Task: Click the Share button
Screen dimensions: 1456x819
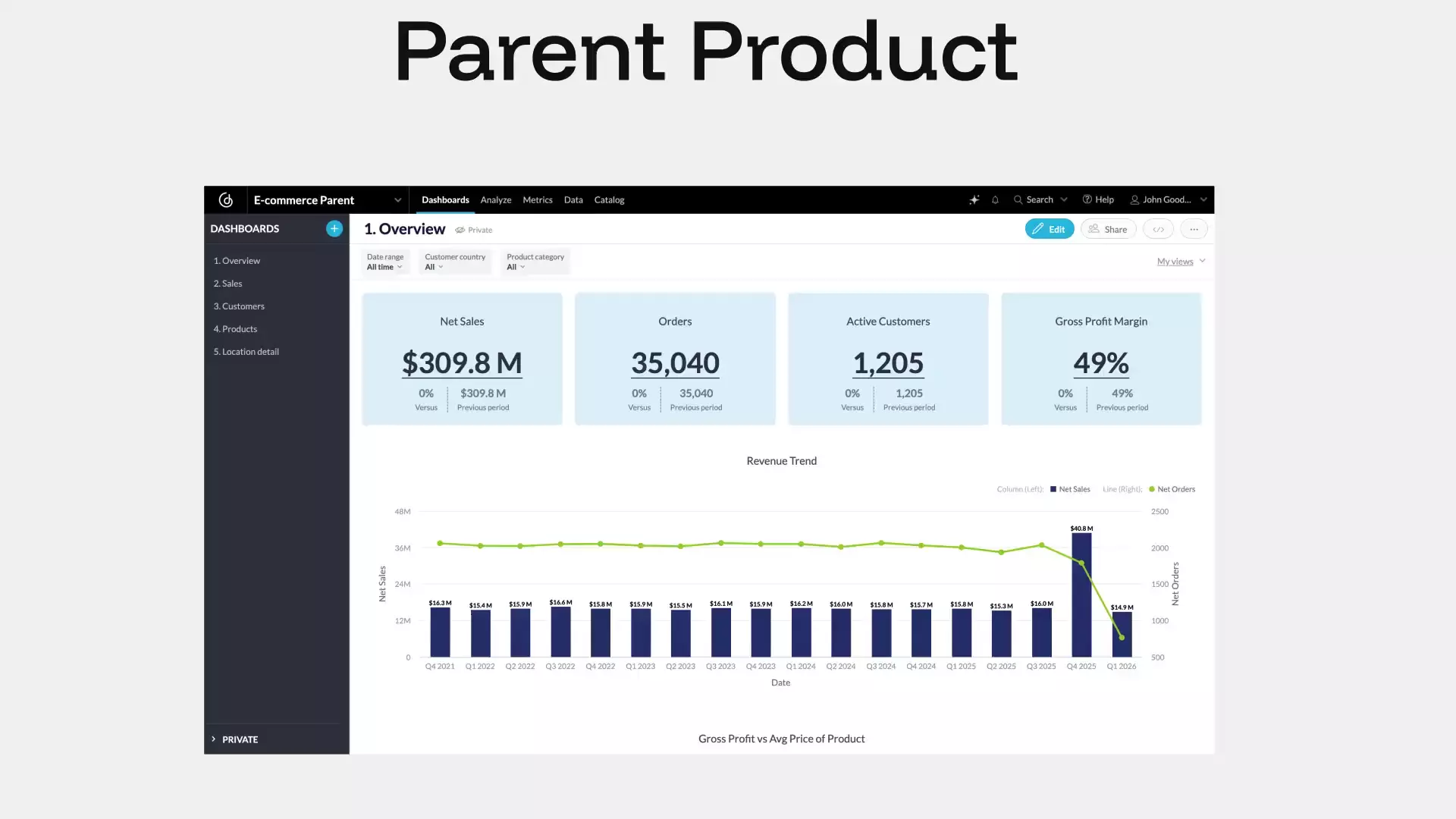Action: point(1108,229)
